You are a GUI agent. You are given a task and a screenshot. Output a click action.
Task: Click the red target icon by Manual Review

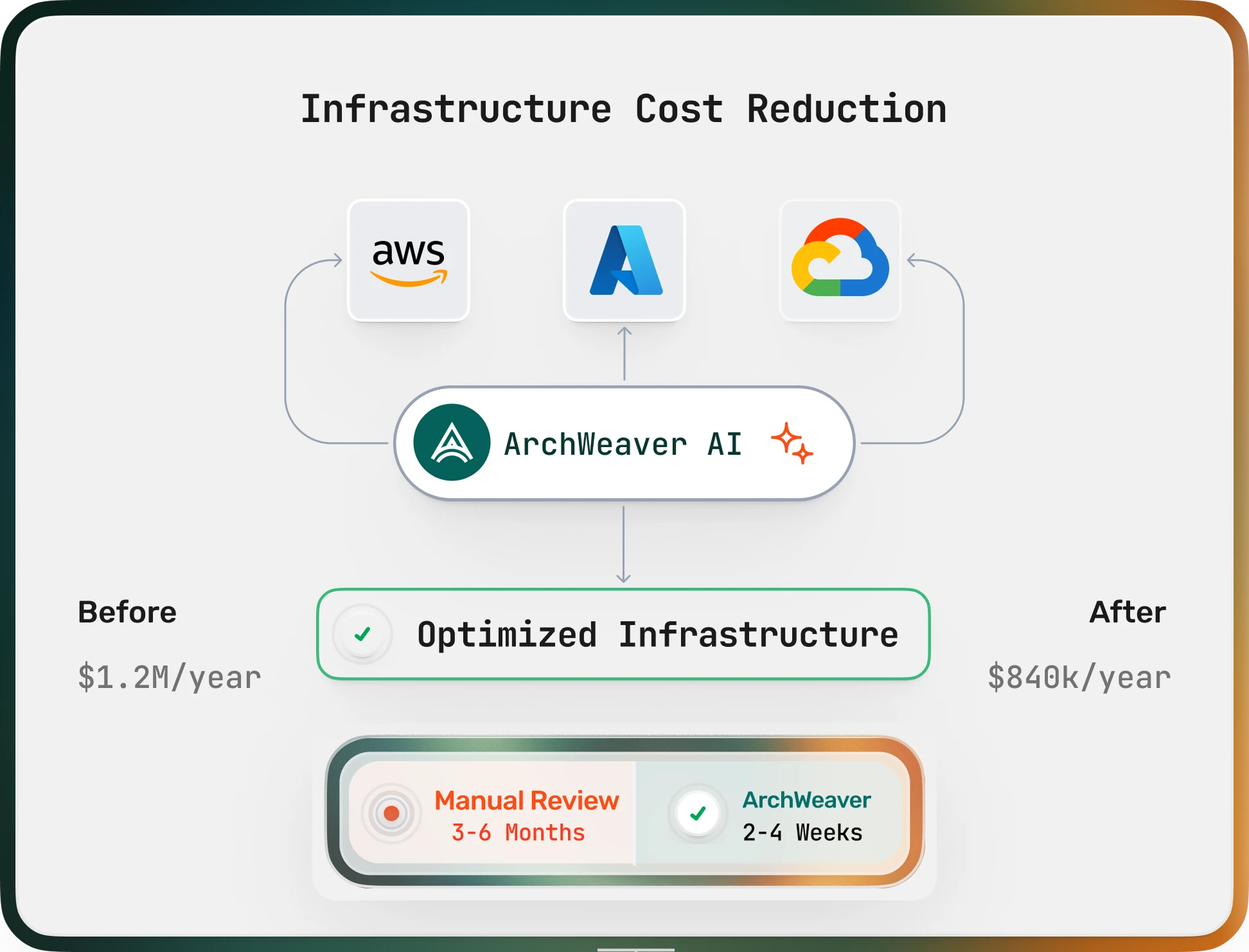point(391,814)
